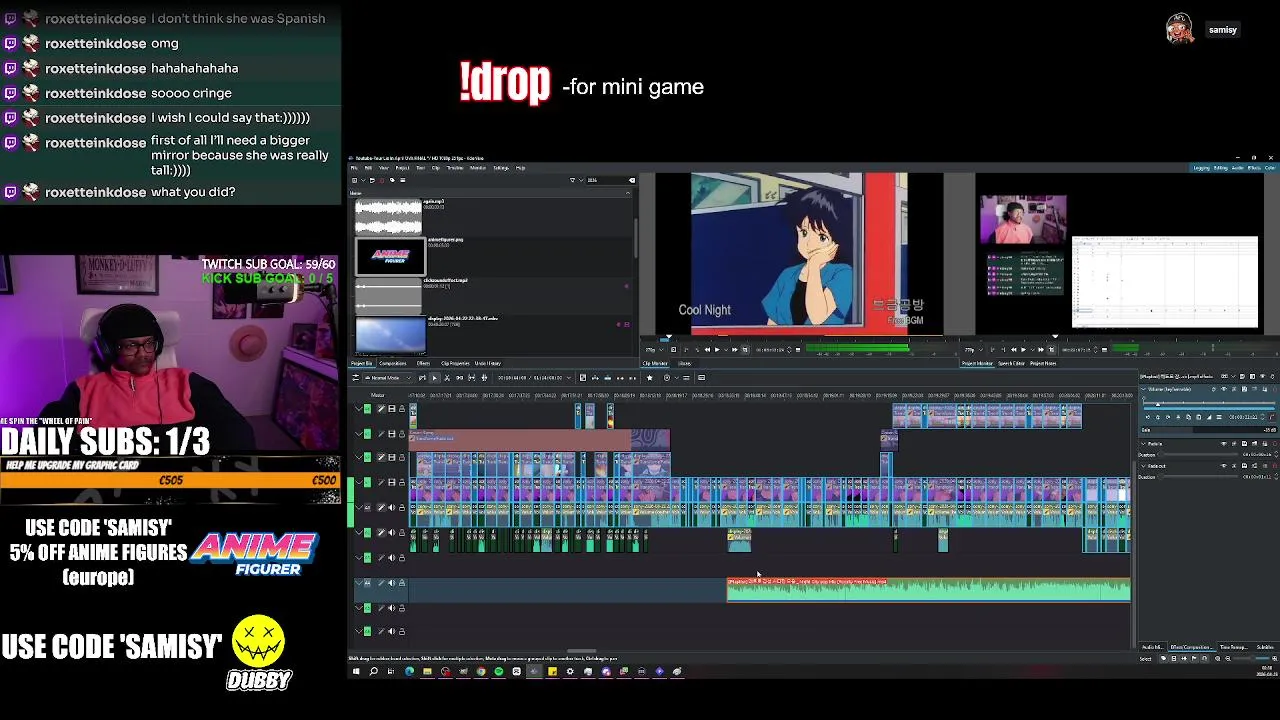Click the add clip icon in Project Bin
Screen dimensions: 1280x720
pyautogui.click(x=355, y=180)
